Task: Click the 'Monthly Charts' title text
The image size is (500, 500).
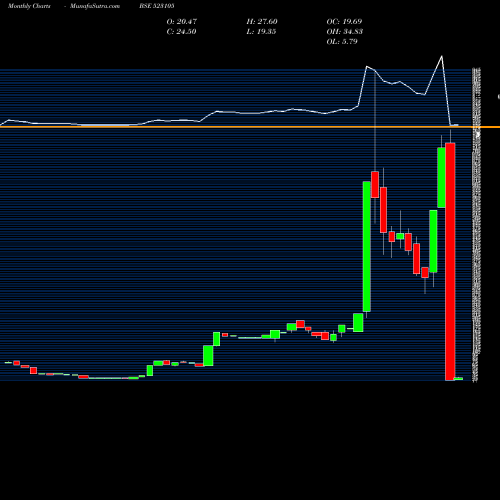Action: pos(29,6)
